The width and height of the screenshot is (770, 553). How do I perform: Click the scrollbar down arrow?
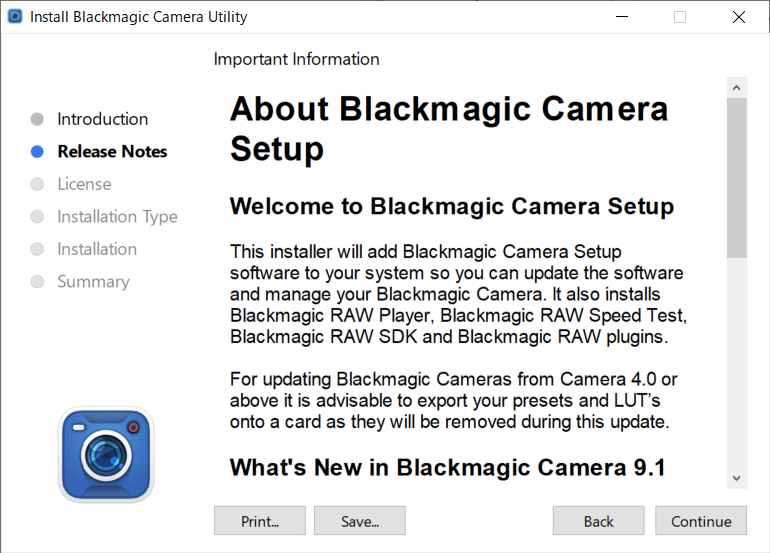click(736, 478)
